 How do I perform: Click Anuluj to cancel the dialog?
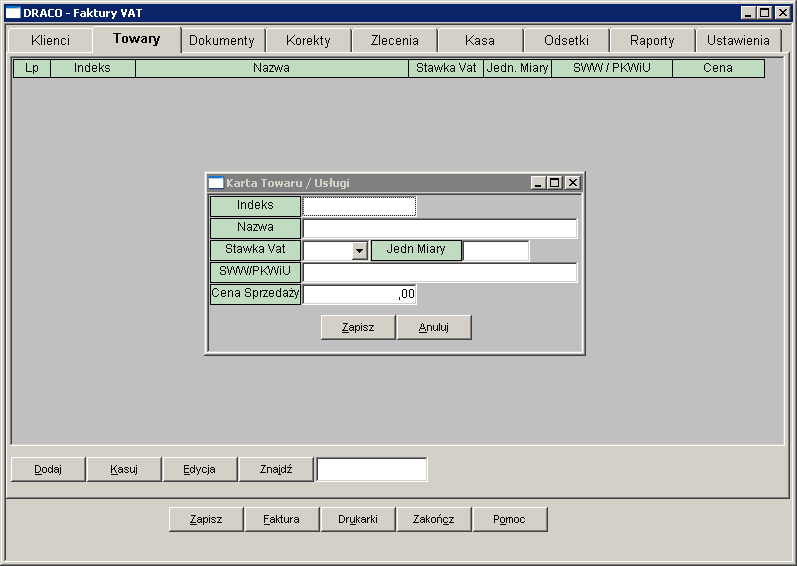coord(434,327)
